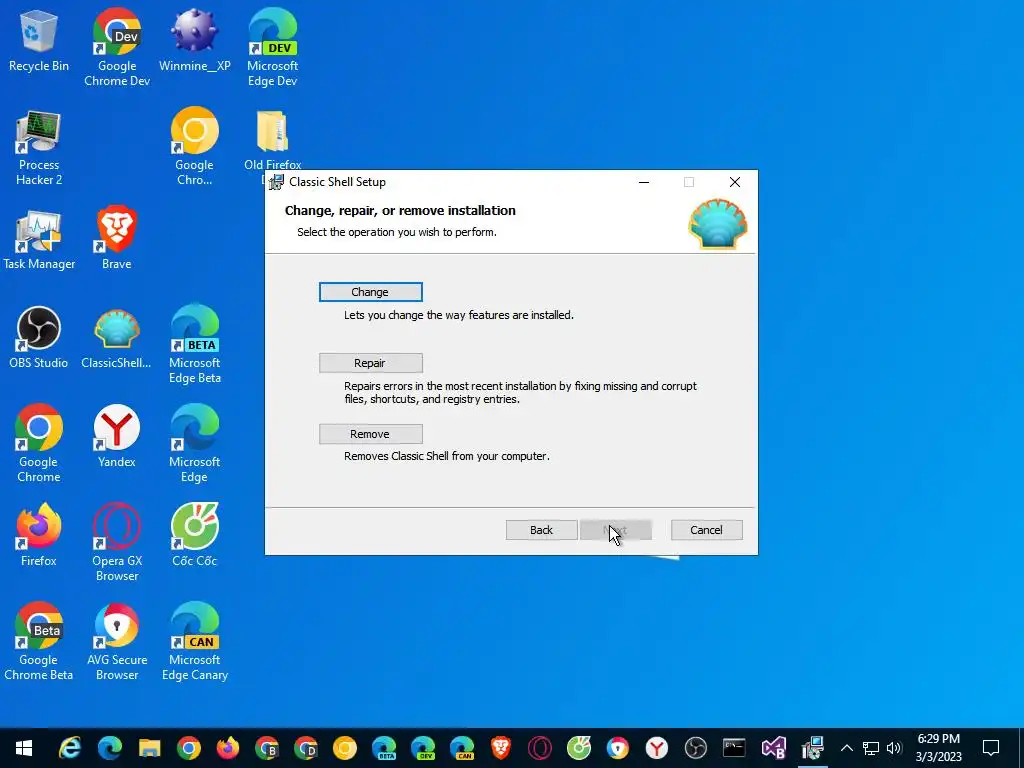The height and width of the screenshot is (768, 1024).
Task: Click the Repair button in setup
Action: coord(370,363)
